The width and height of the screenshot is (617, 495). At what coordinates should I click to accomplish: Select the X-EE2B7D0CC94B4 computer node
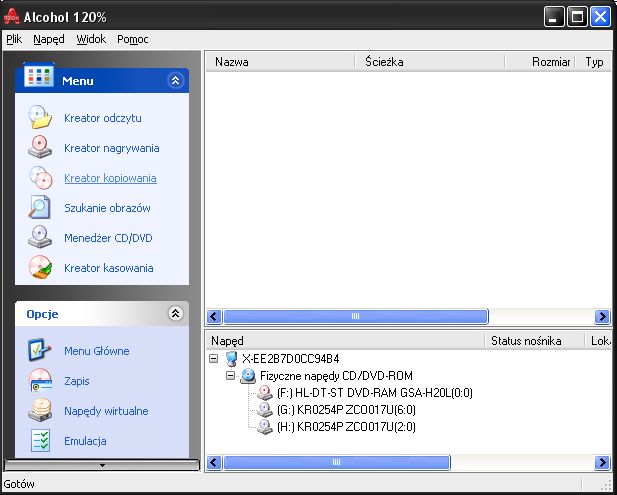click(x=290, y=358)
